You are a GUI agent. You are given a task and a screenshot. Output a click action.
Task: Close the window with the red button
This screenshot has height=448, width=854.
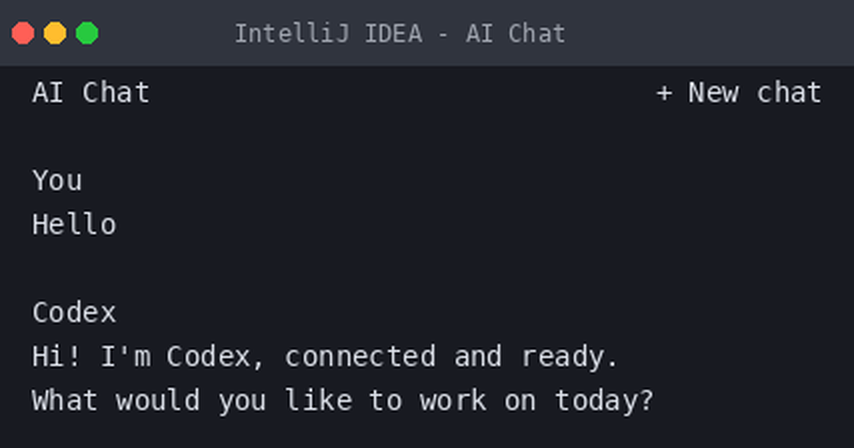click(x=23, y=33)
